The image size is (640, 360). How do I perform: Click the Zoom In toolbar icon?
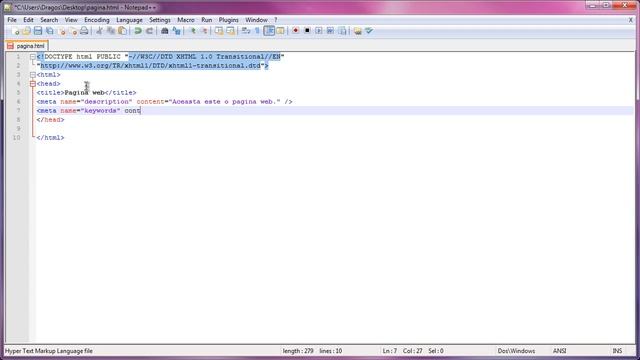(192, 31)
